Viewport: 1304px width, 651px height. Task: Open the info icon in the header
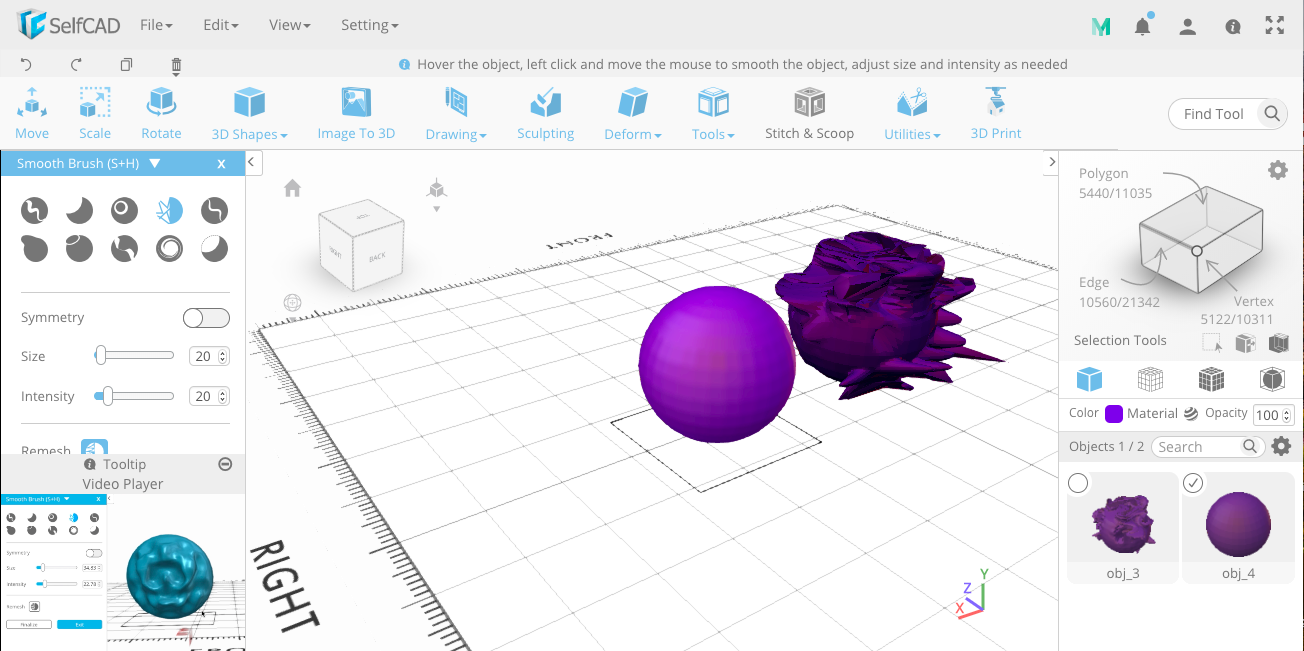(1233, 27)
